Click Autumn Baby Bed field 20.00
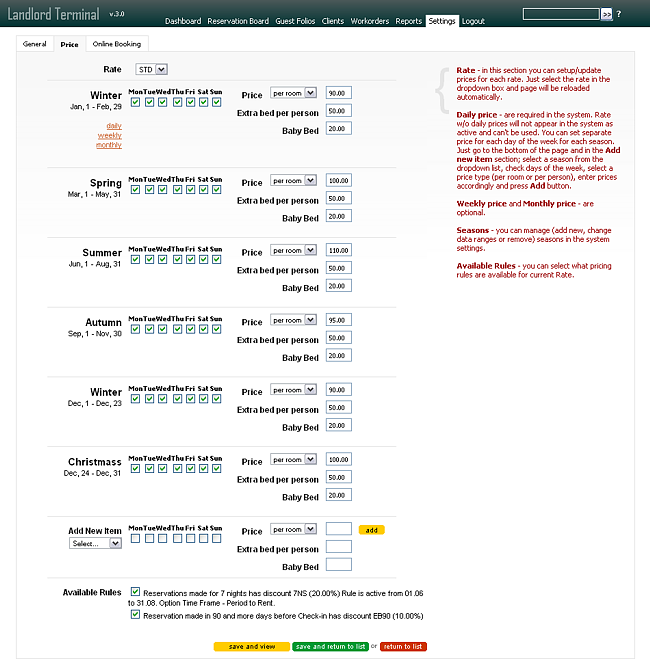650x668 pixels. 339,355
